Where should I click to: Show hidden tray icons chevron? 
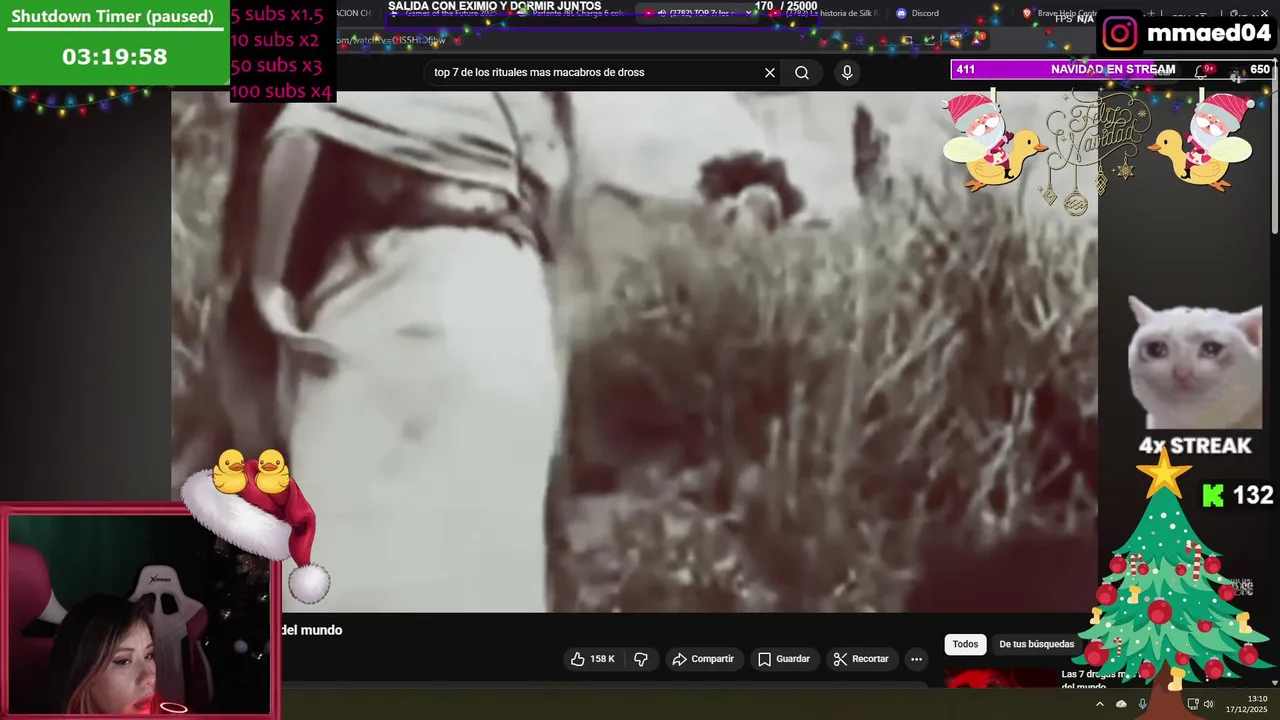click(1100, 704)
